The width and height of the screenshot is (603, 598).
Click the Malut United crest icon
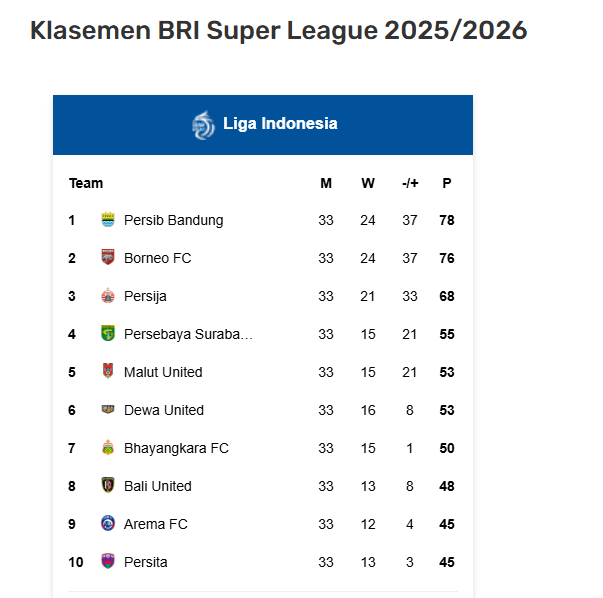[108, 371]
